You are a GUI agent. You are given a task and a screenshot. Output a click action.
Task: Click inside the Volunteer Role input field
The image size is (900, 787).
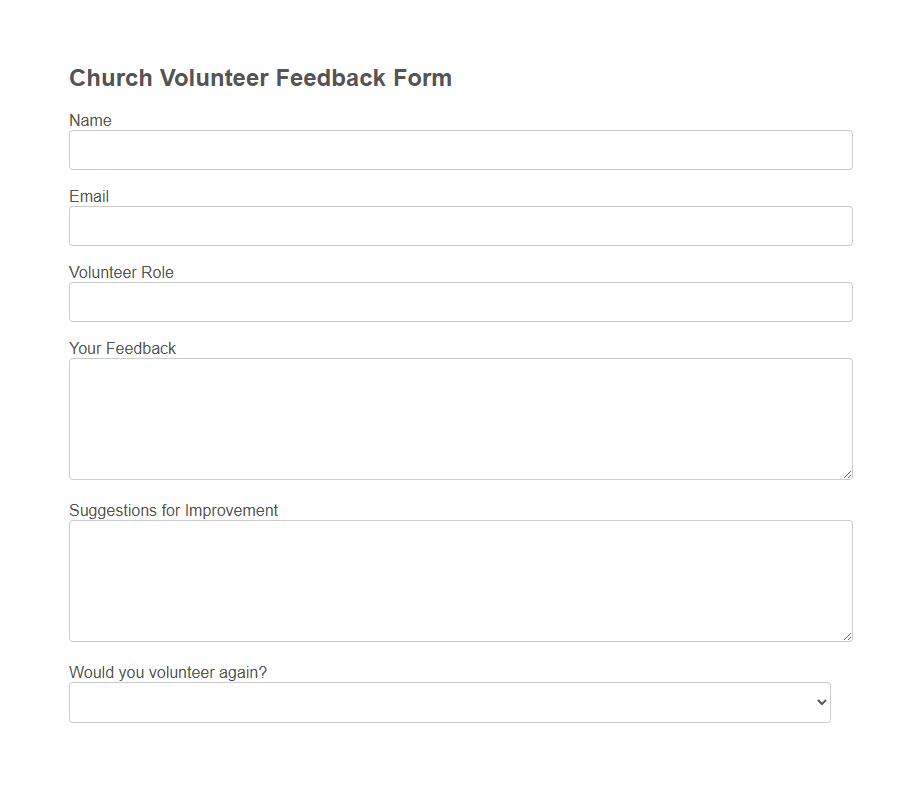(x=460, y=301)
